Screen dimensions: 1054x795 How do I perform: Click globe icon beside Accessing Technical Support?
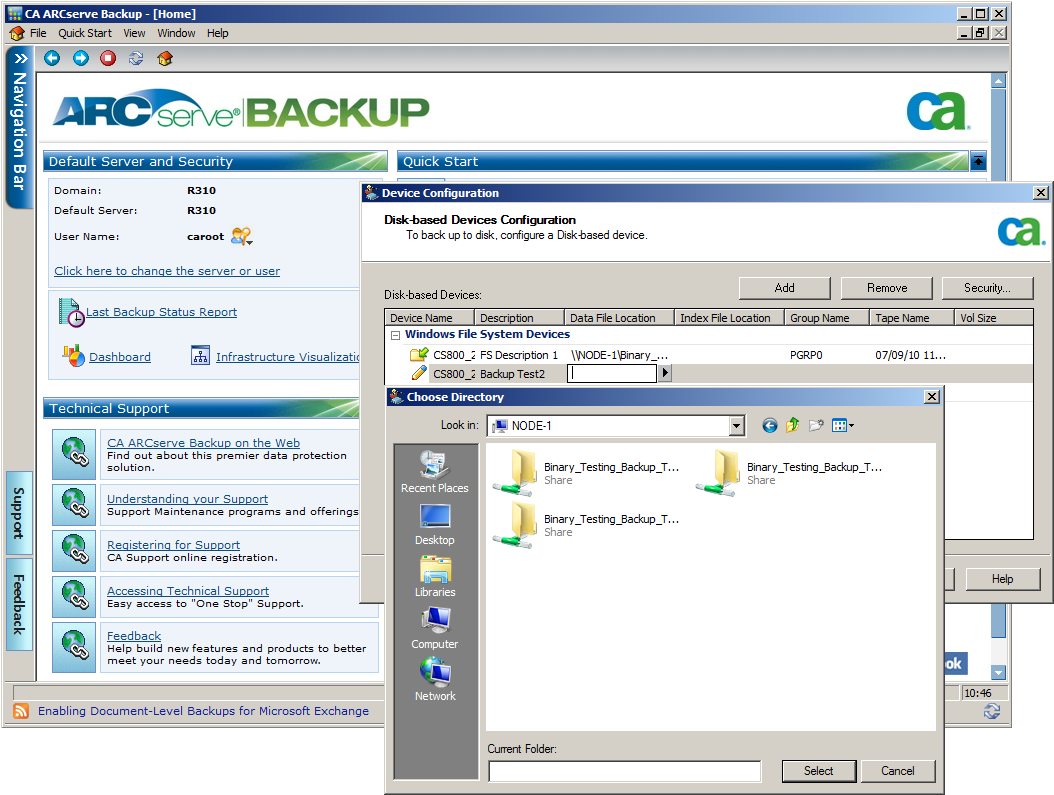pyautogui.click(x=74, y=597)
